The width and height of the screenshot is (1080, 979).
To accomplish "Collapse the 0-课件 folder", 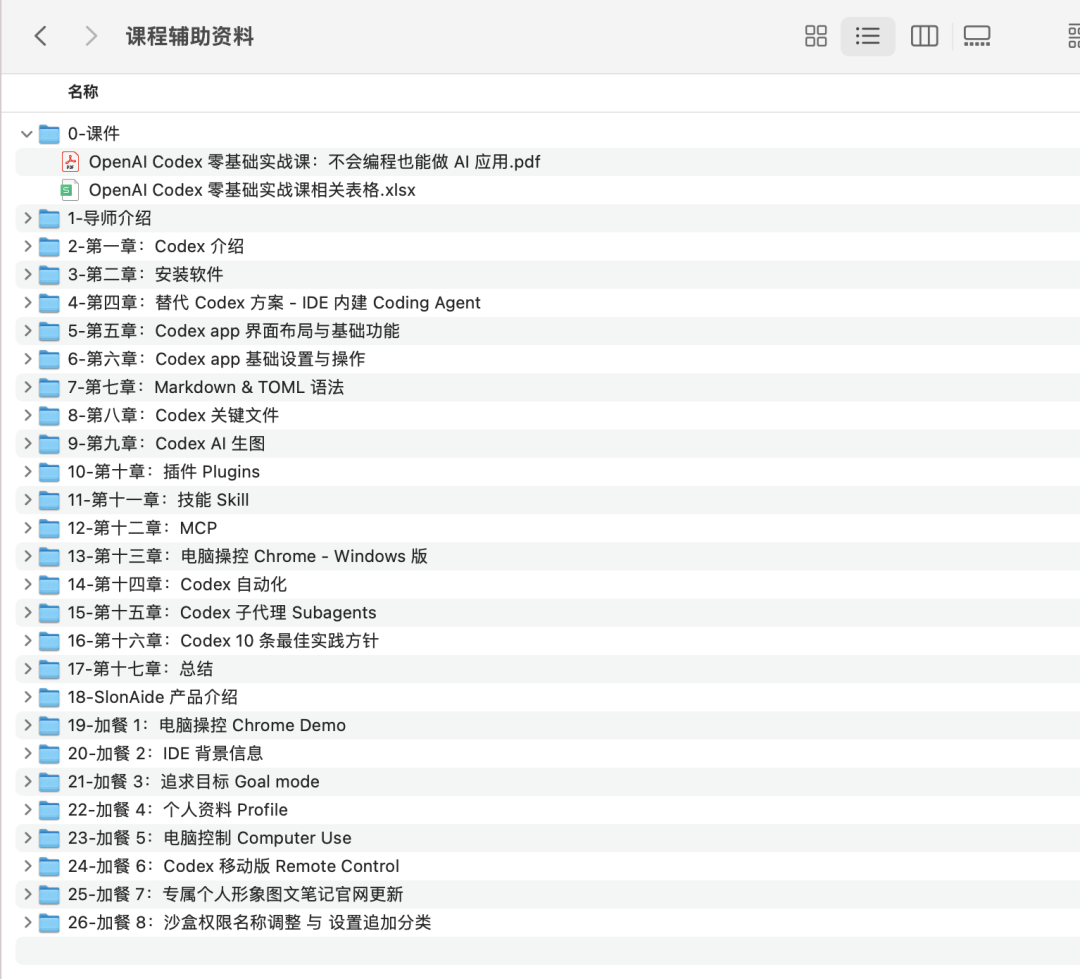I will (x=27, y=134).
